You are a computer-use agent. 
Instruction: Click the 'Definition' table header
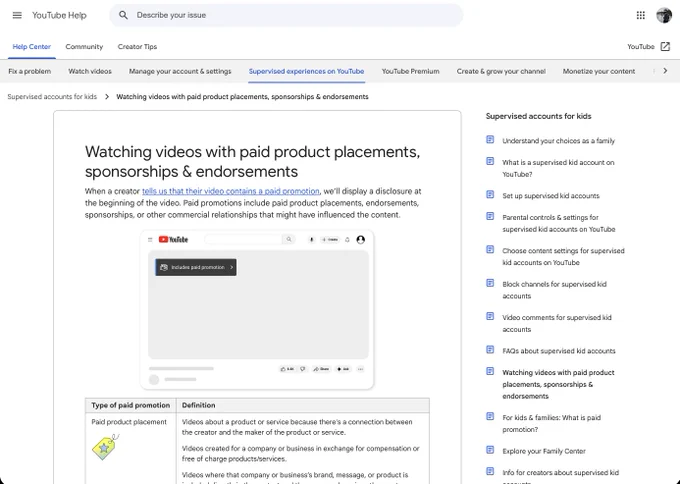[x=303, y=405]
